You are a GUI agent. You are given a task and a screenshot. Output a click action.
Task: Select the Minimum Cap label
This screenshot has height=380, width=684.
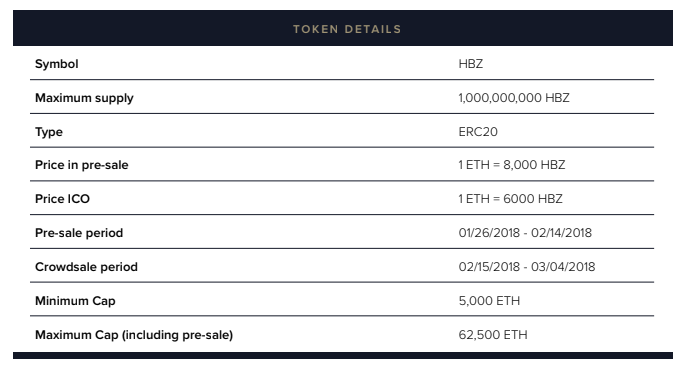75,301
